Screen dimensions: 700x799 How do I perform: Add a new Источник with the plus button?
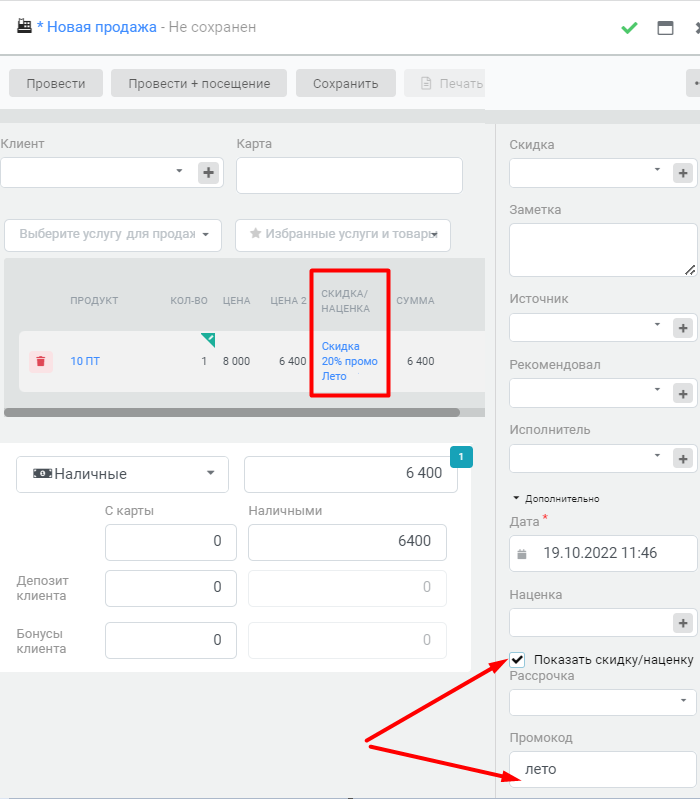pos(683,328)
